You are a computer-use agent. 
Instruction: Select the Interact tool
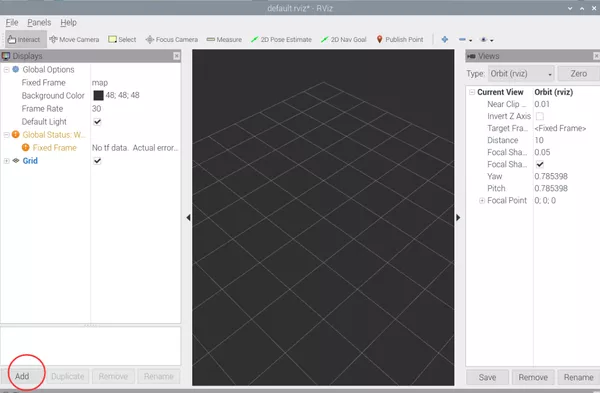(x=24, y=39)
